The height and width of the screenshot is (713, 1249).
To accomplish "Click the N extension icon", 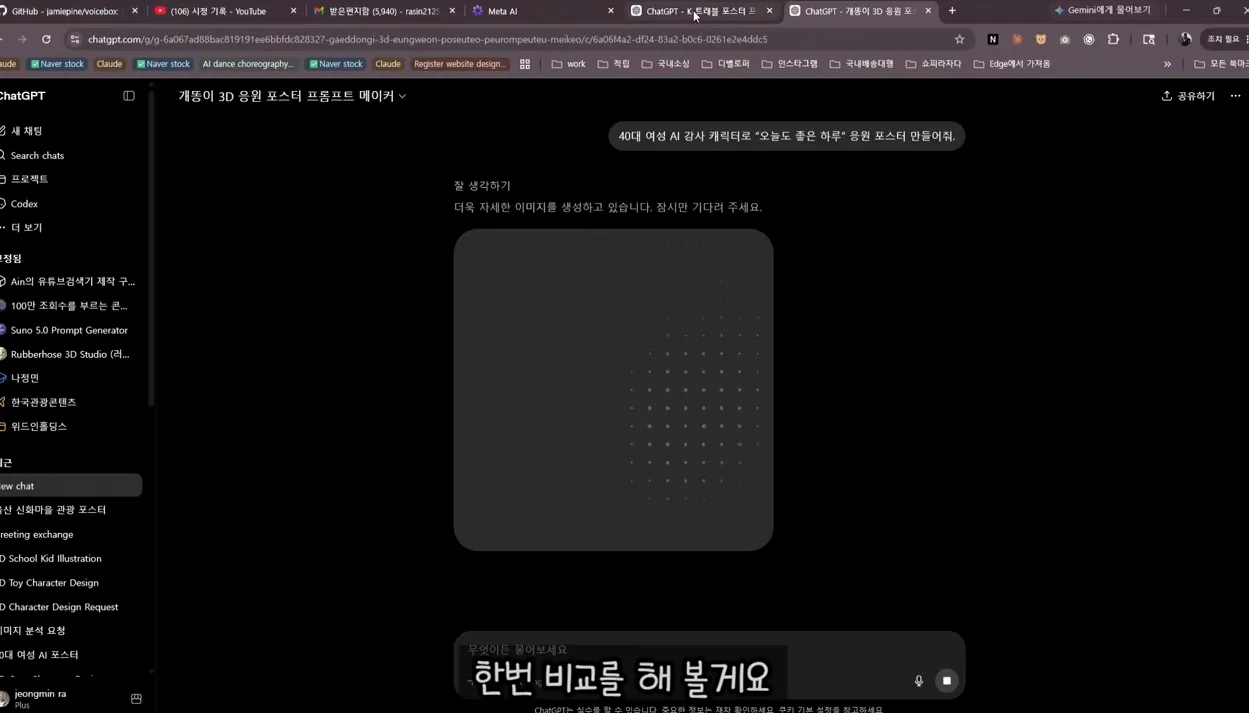I will (x=993, y=39).
